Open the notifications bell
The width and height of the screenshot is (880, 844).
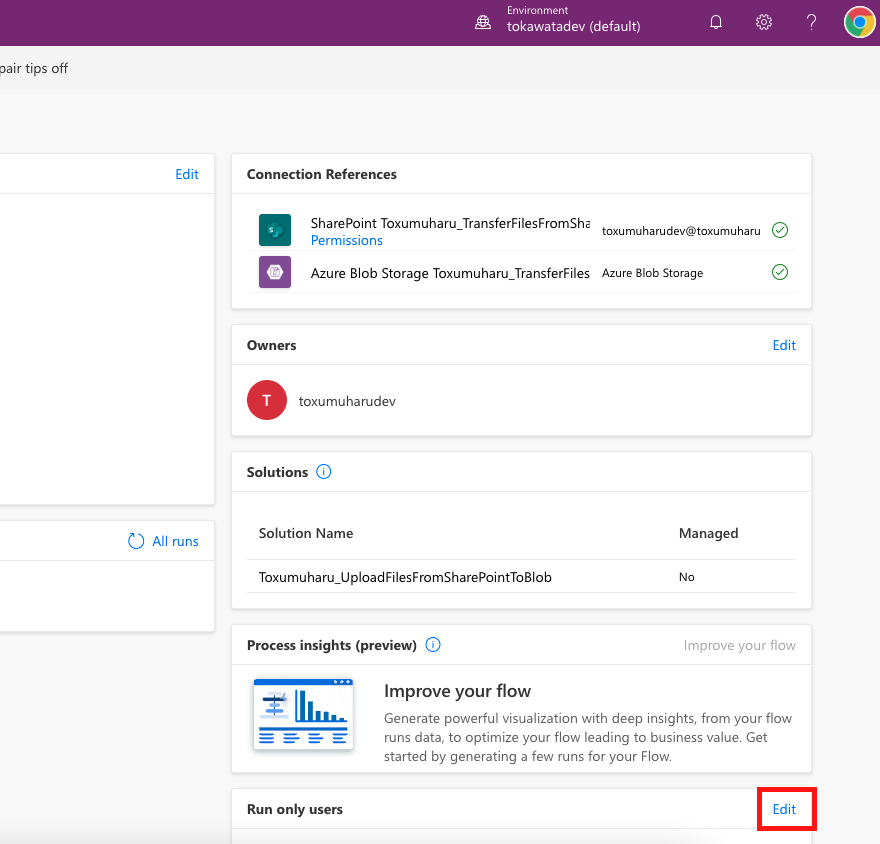pos(715,21)
